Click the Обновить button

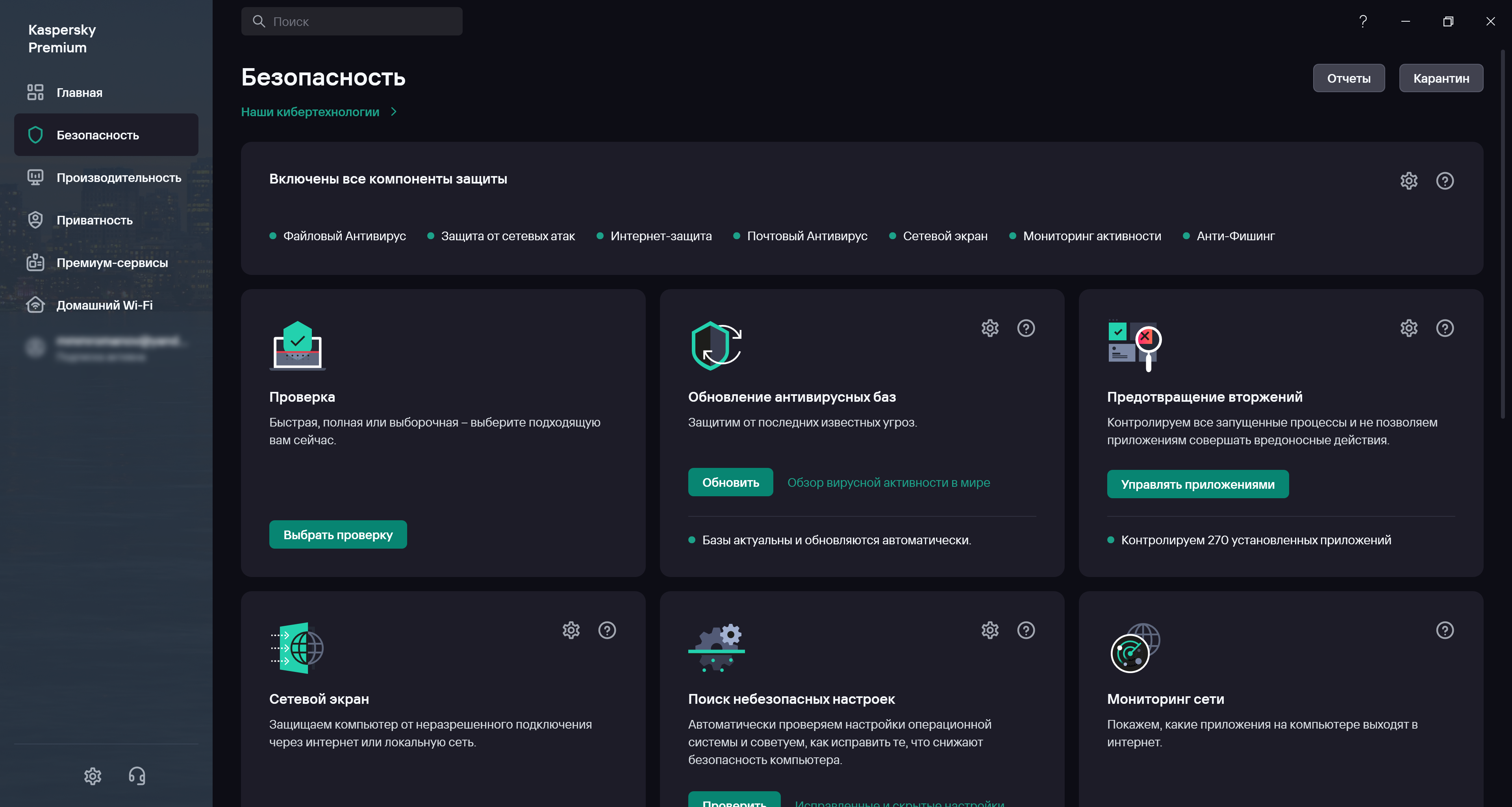[730, 482]
